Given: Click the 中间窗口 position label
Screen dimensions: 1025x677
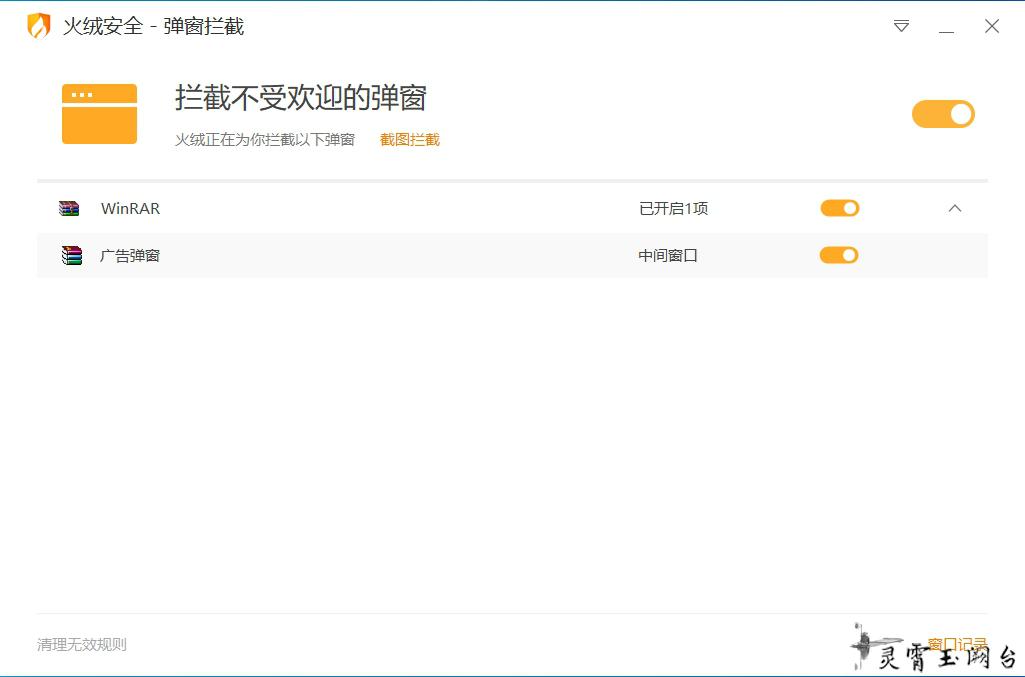Looking at the screenshot, I should [x=667, y=256].
